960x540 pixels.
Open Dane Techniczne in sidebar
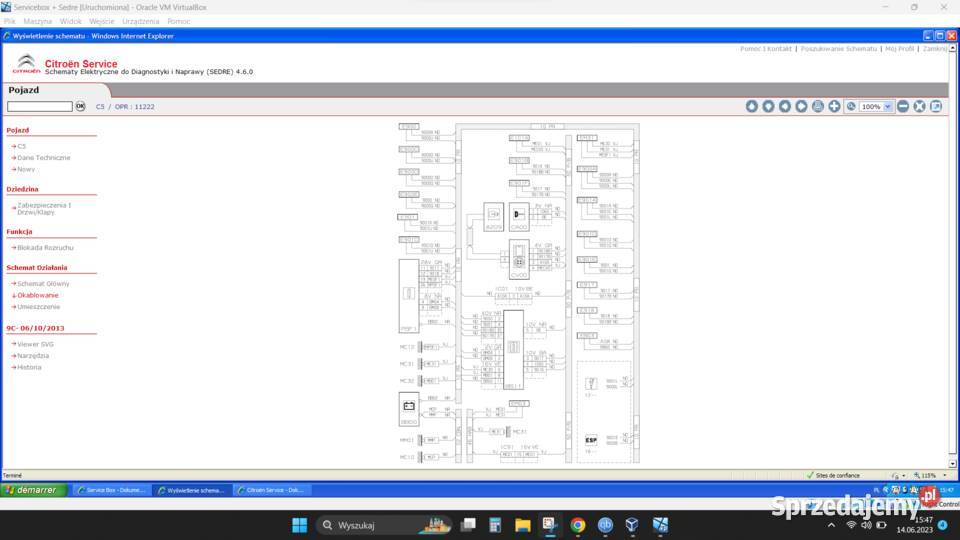[43, 157]
